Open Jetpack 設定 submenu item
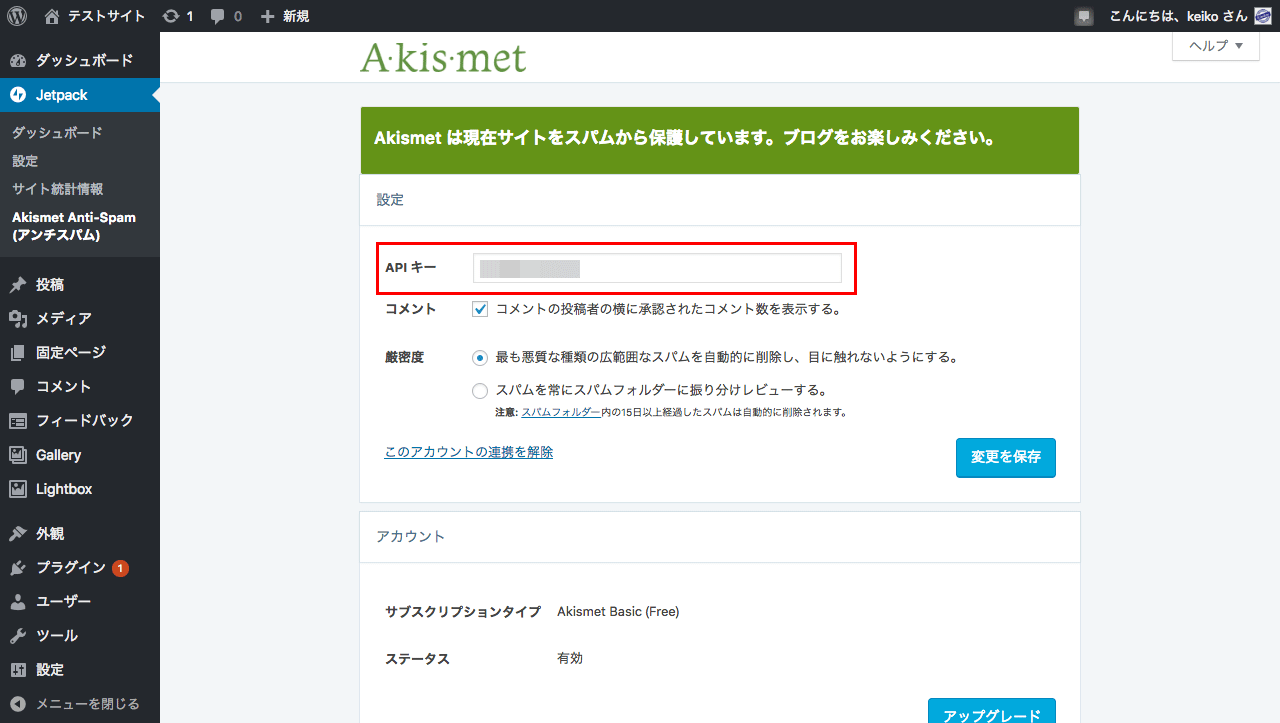1280x723 pixels. [25, 161]
